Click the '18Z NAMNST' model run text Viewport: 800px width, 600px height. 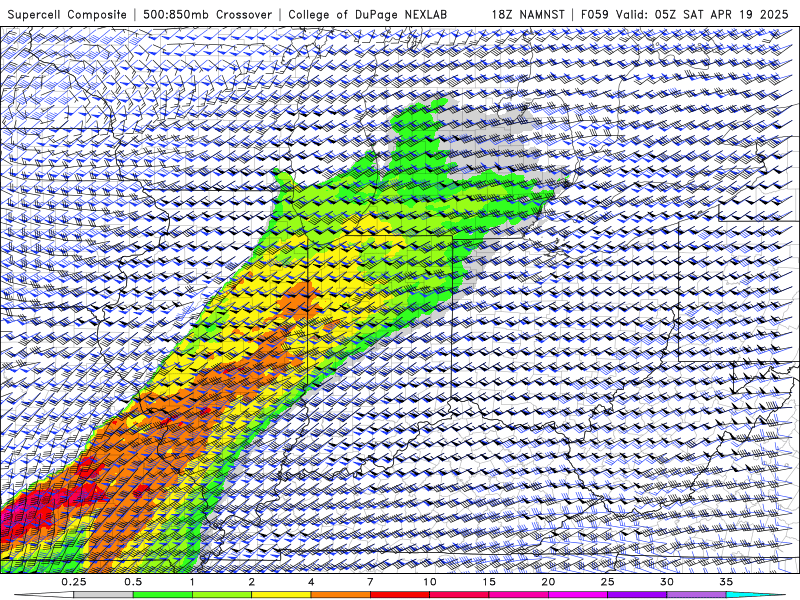(x=528, y=14)
